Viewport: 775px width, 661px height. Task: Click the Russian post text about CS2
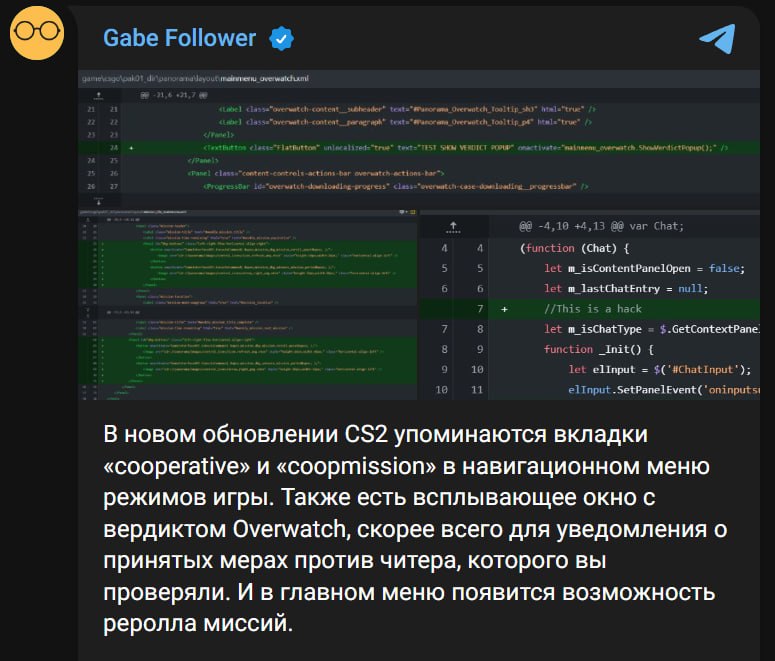pyautogui.click(x=415, y=529)
